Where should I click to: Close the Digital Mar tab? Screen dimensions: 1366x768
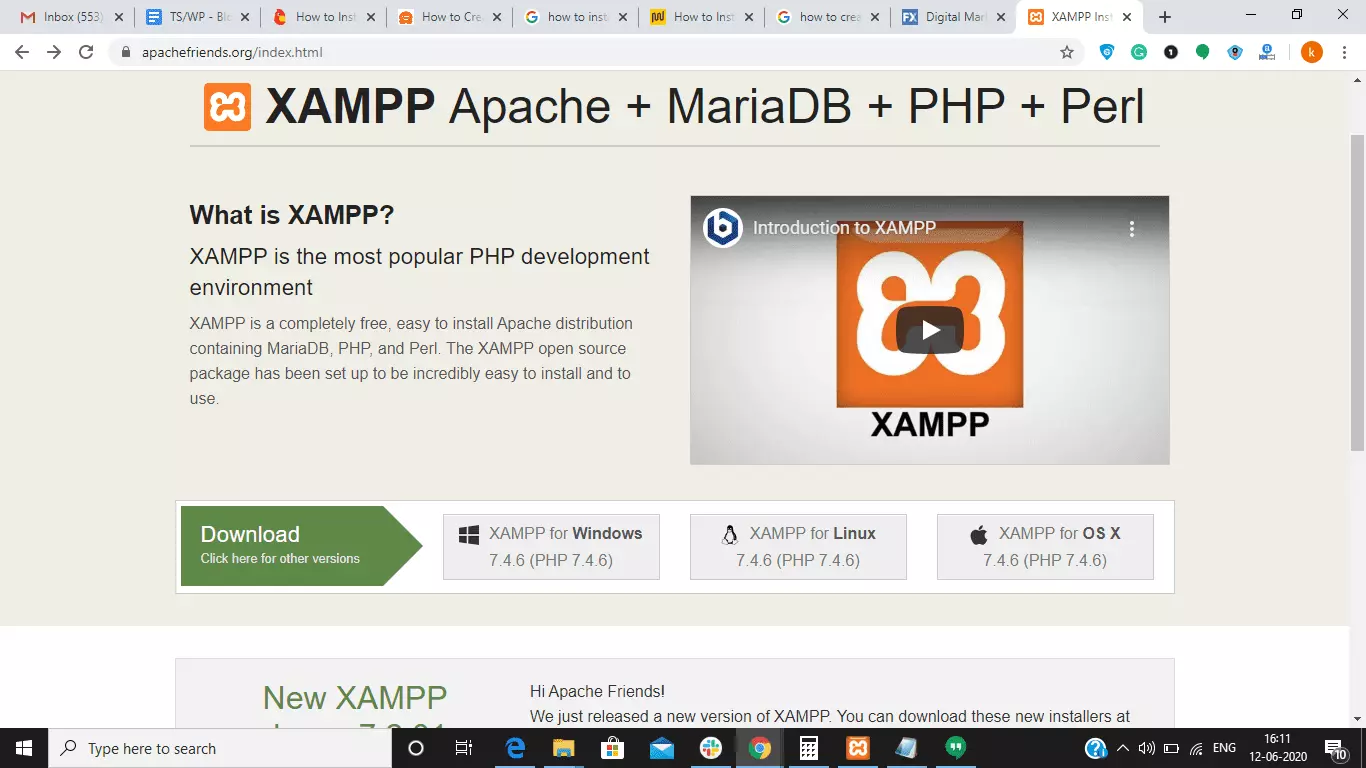1001,17
